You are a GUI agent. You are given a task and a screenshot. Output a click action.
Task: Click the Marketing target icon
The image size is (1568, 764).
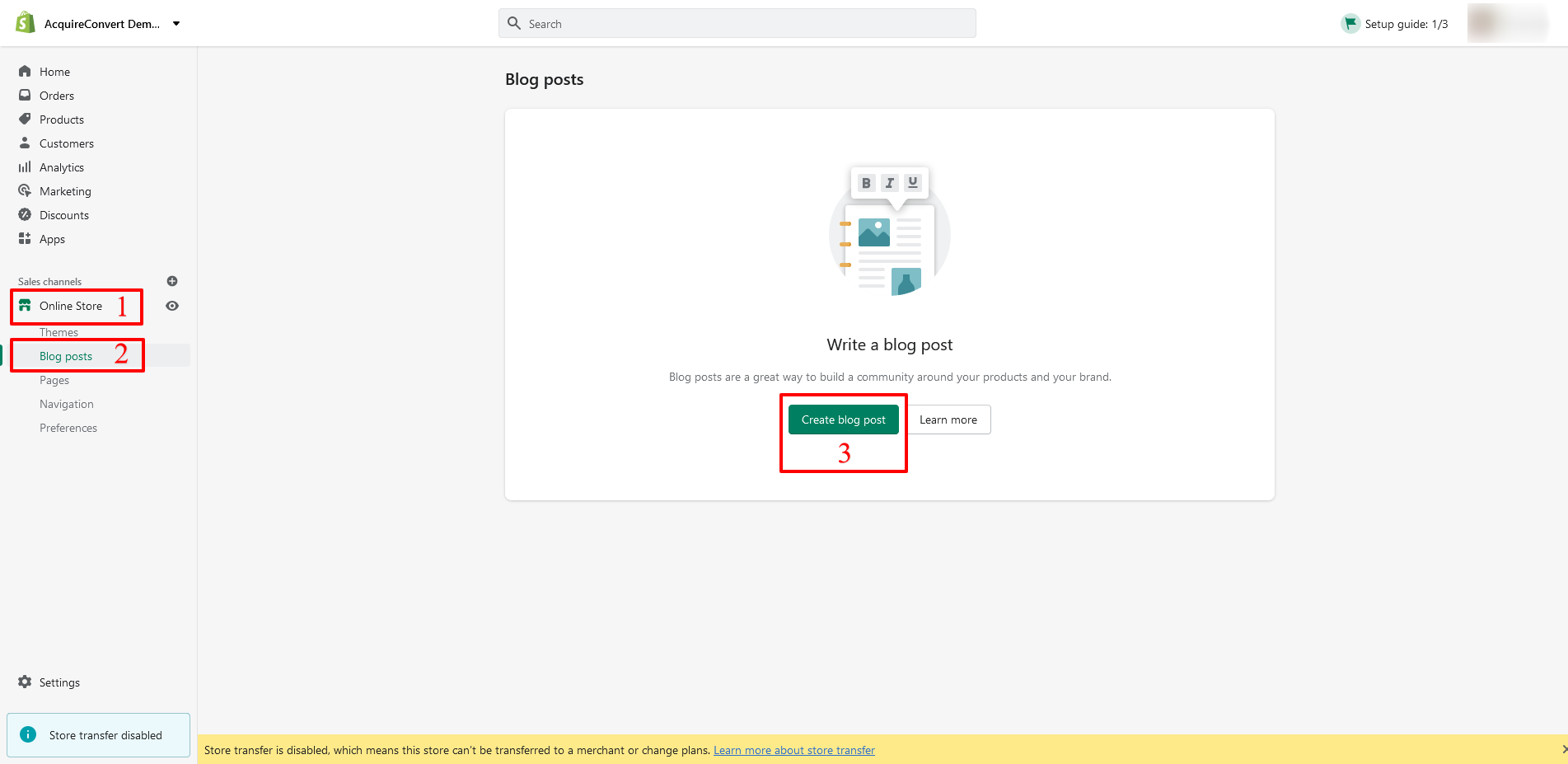pos(25,191)
